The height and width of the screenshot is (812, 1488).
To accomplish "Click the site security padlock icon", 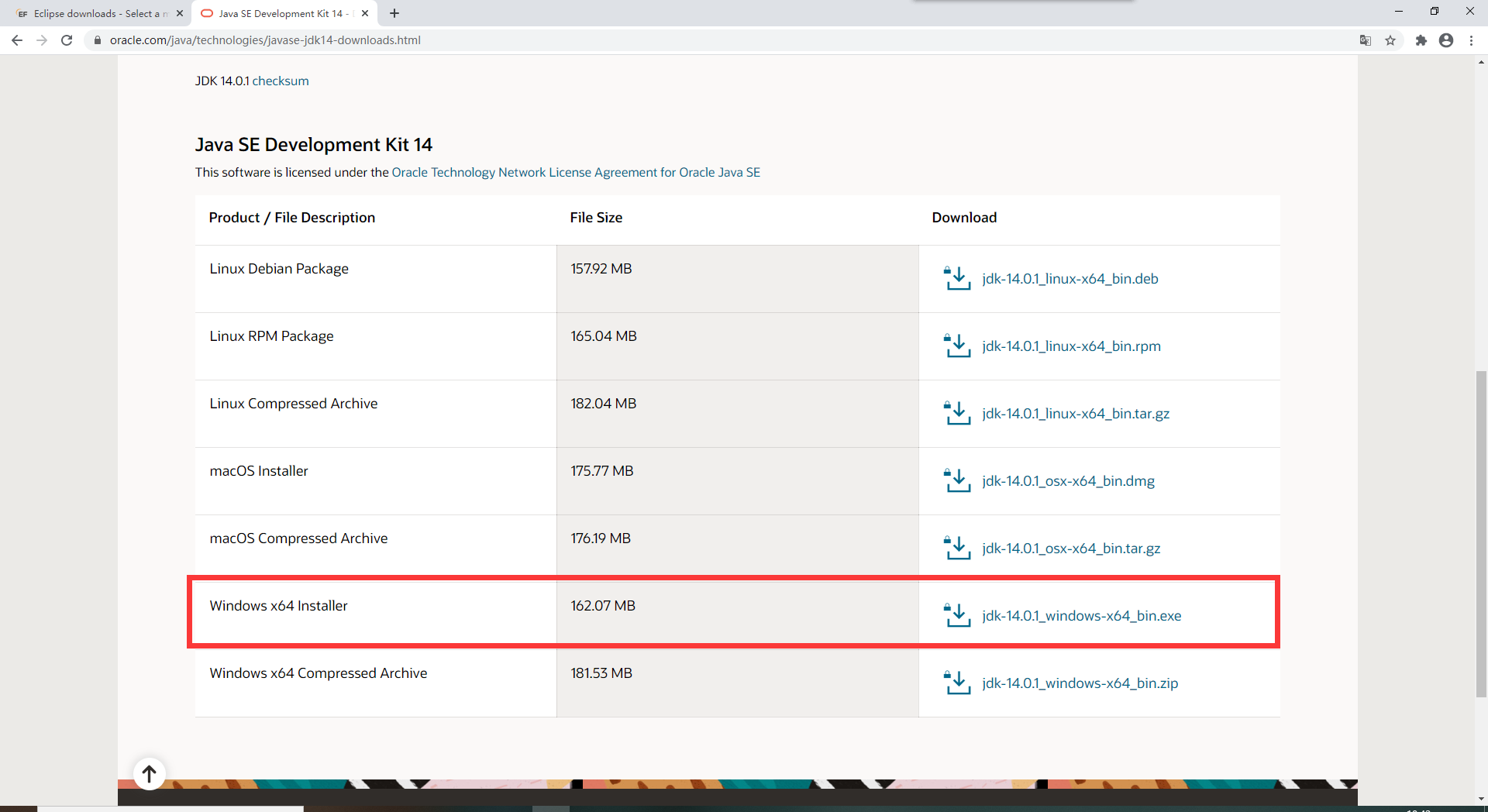I will [98, 40].
